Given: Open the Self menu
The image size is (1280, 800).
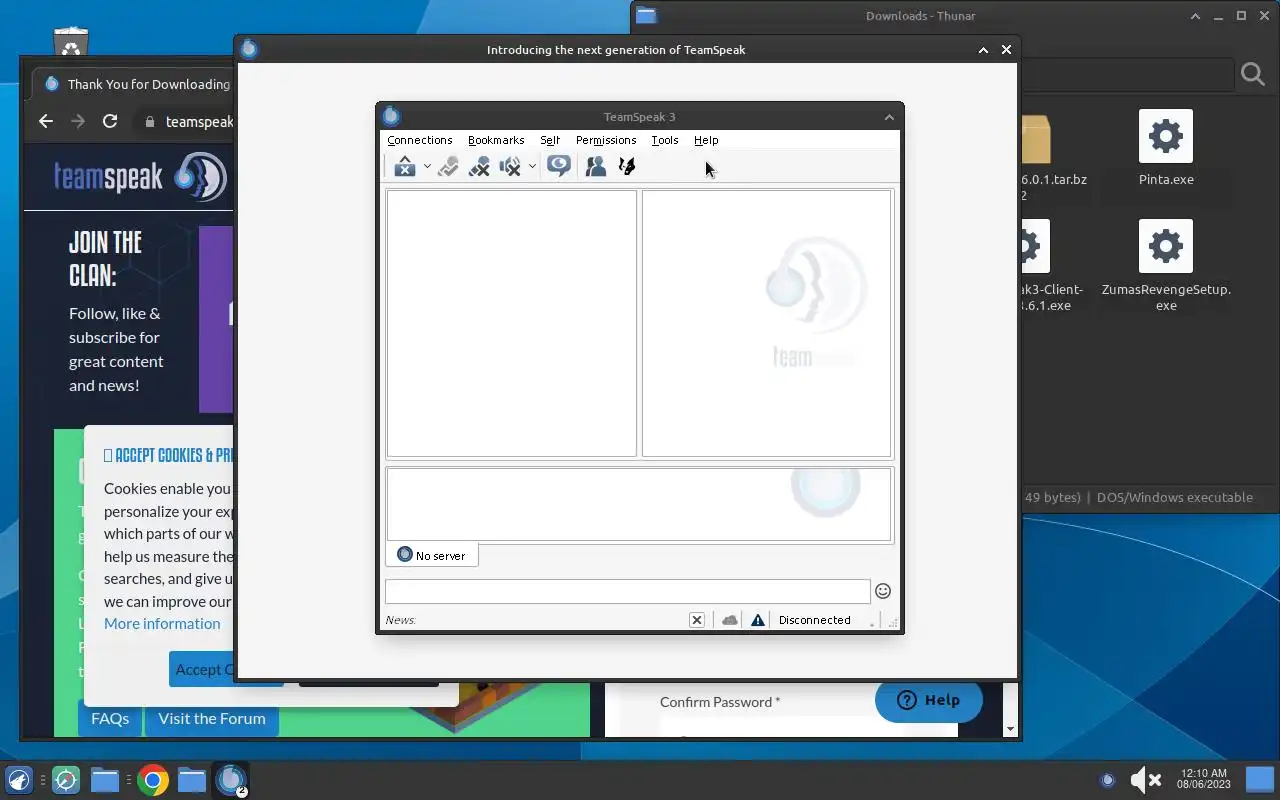Looking at the screenshot, I should [550, 140].
